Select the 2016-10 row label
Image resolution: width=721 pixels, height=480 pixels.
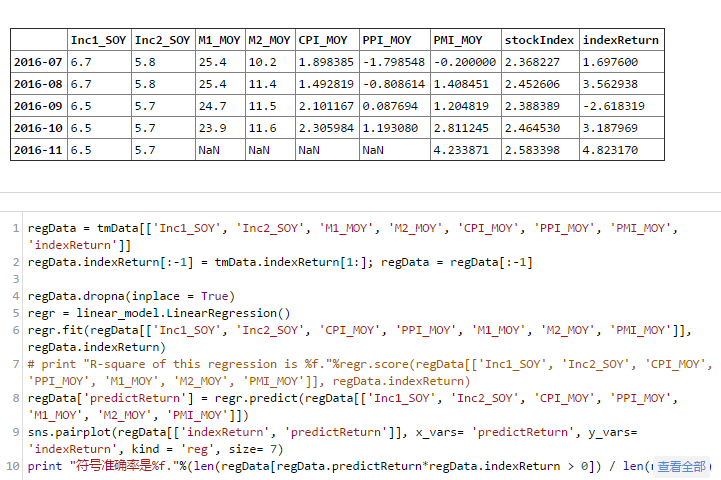[38, 128]
